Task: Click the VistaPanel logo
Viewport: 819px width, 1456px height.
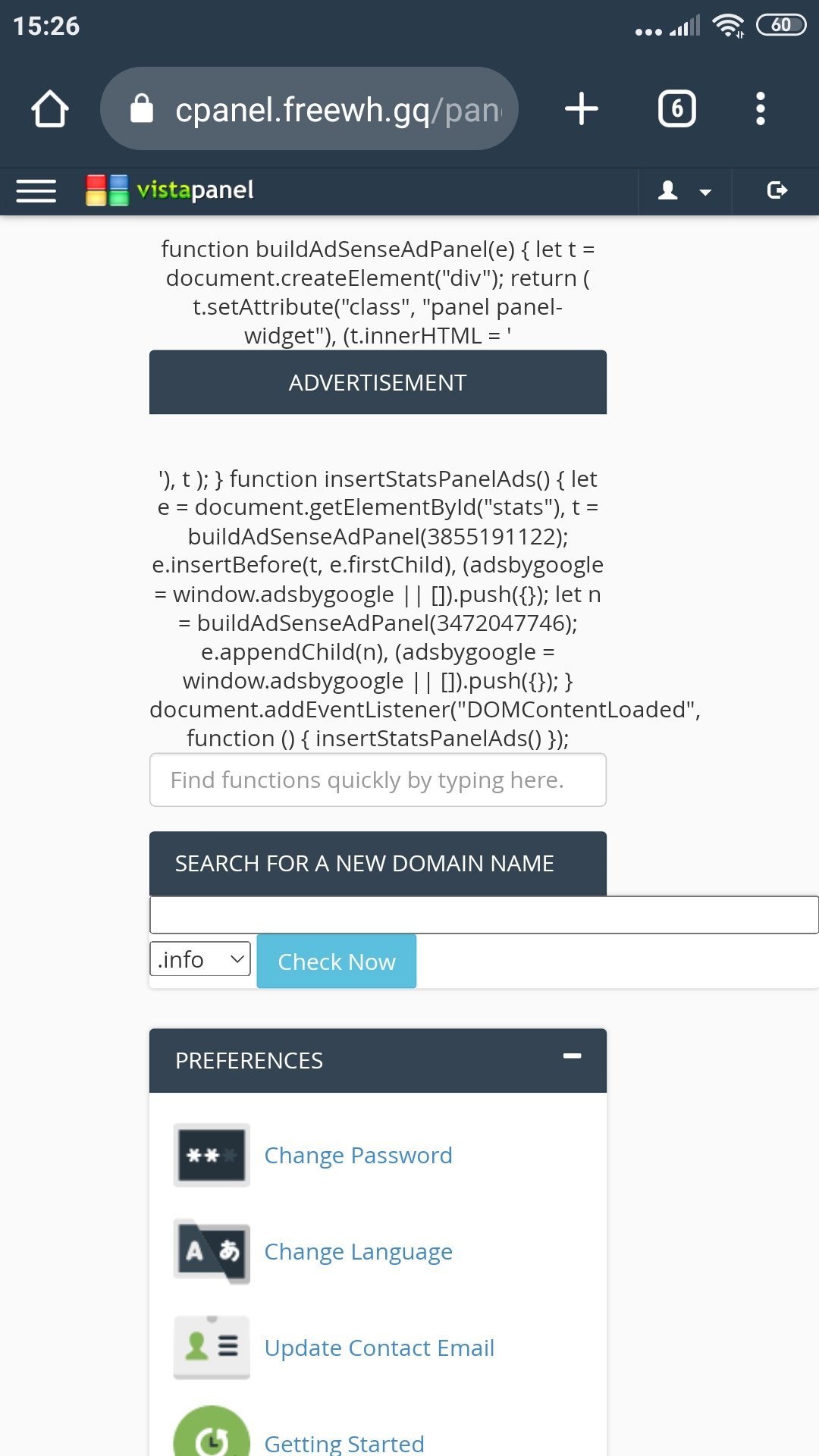Action: (x=170, y=190)
